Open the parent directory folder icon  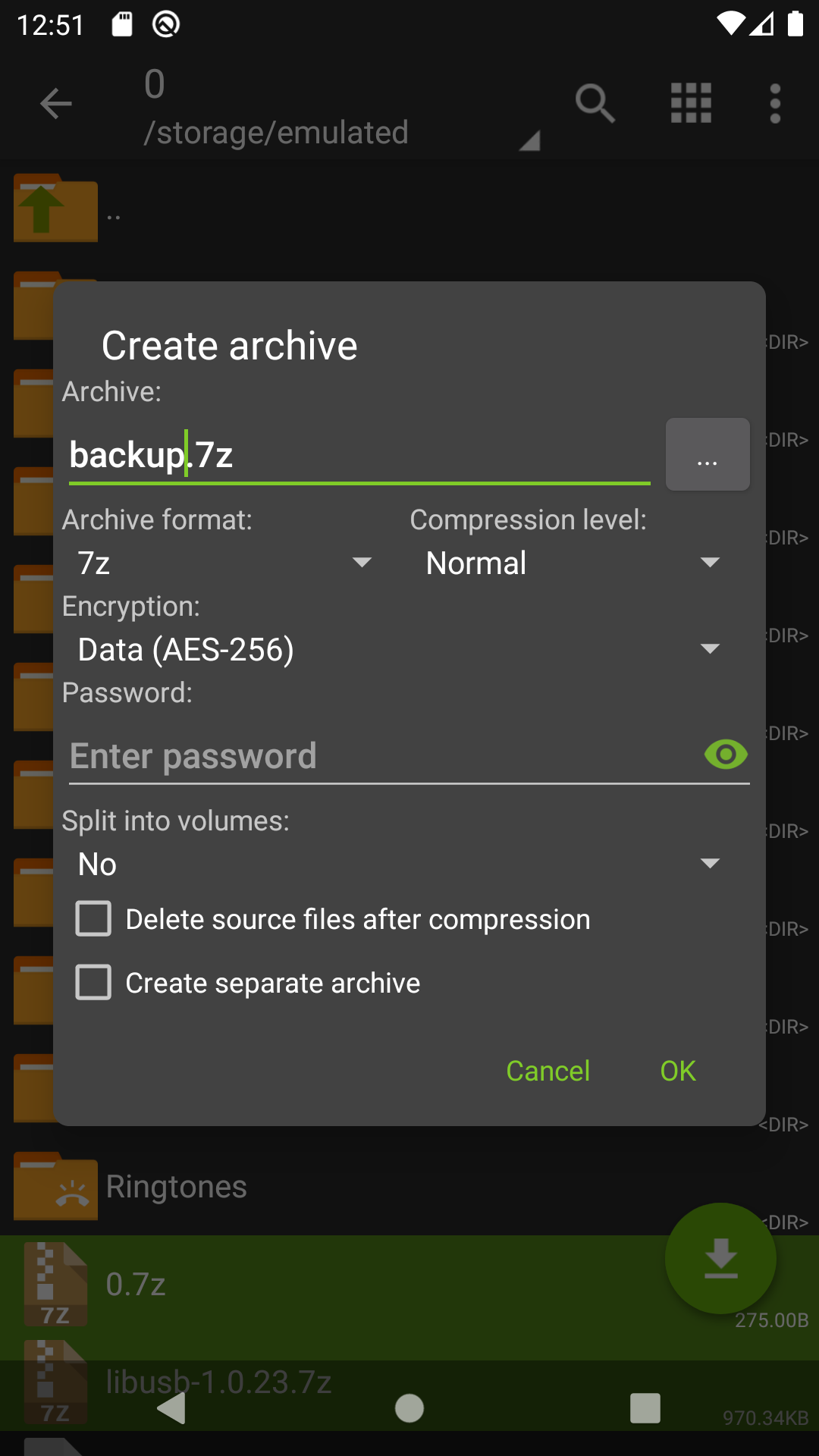point(55,208)
